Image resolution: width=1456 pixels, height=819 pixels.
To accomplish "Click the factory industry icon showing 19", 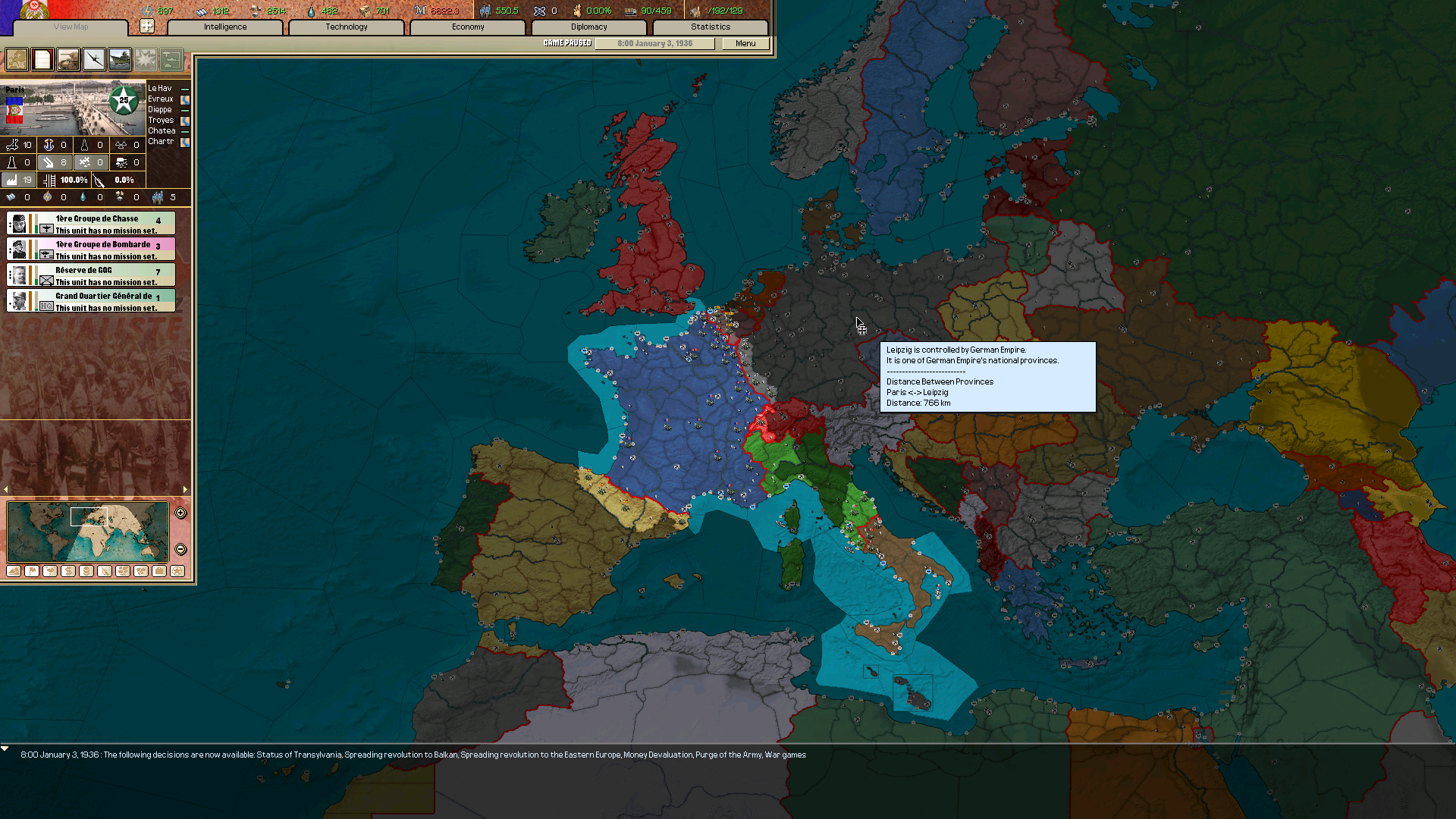I will click(11, 180).
